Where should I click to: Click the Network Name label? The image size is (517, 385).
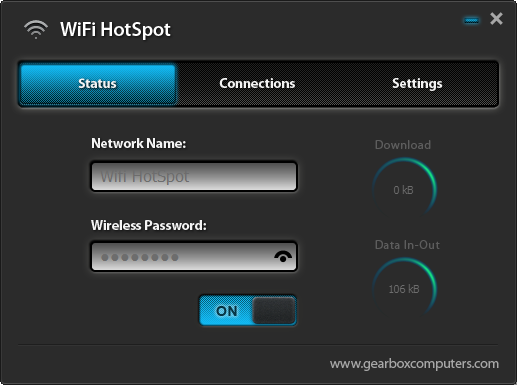click(x=139, y=143)
